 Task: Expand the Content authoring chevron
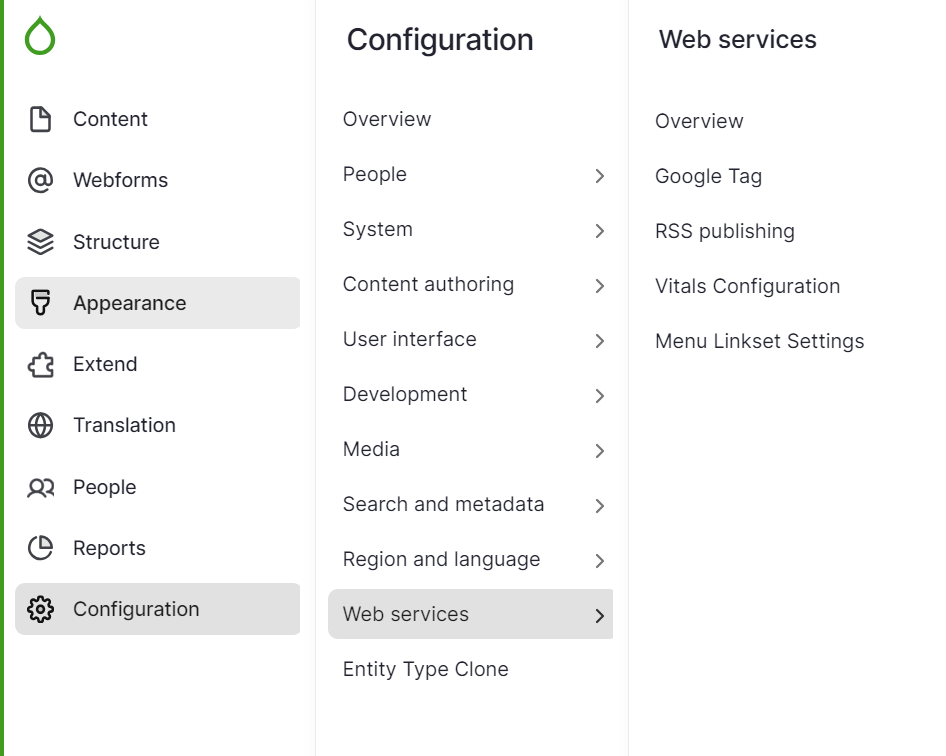600,286
